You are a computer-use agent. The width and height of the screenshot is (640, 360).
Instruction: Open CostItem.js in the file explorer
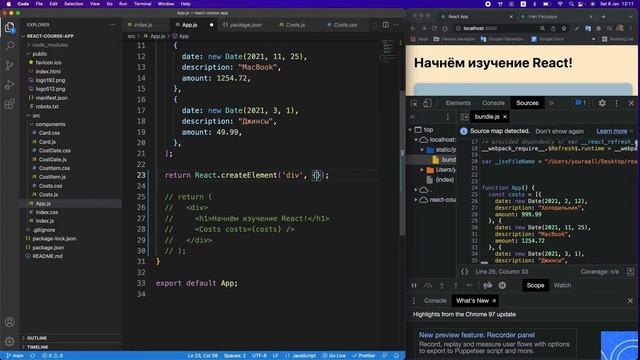tap(52, 177)
